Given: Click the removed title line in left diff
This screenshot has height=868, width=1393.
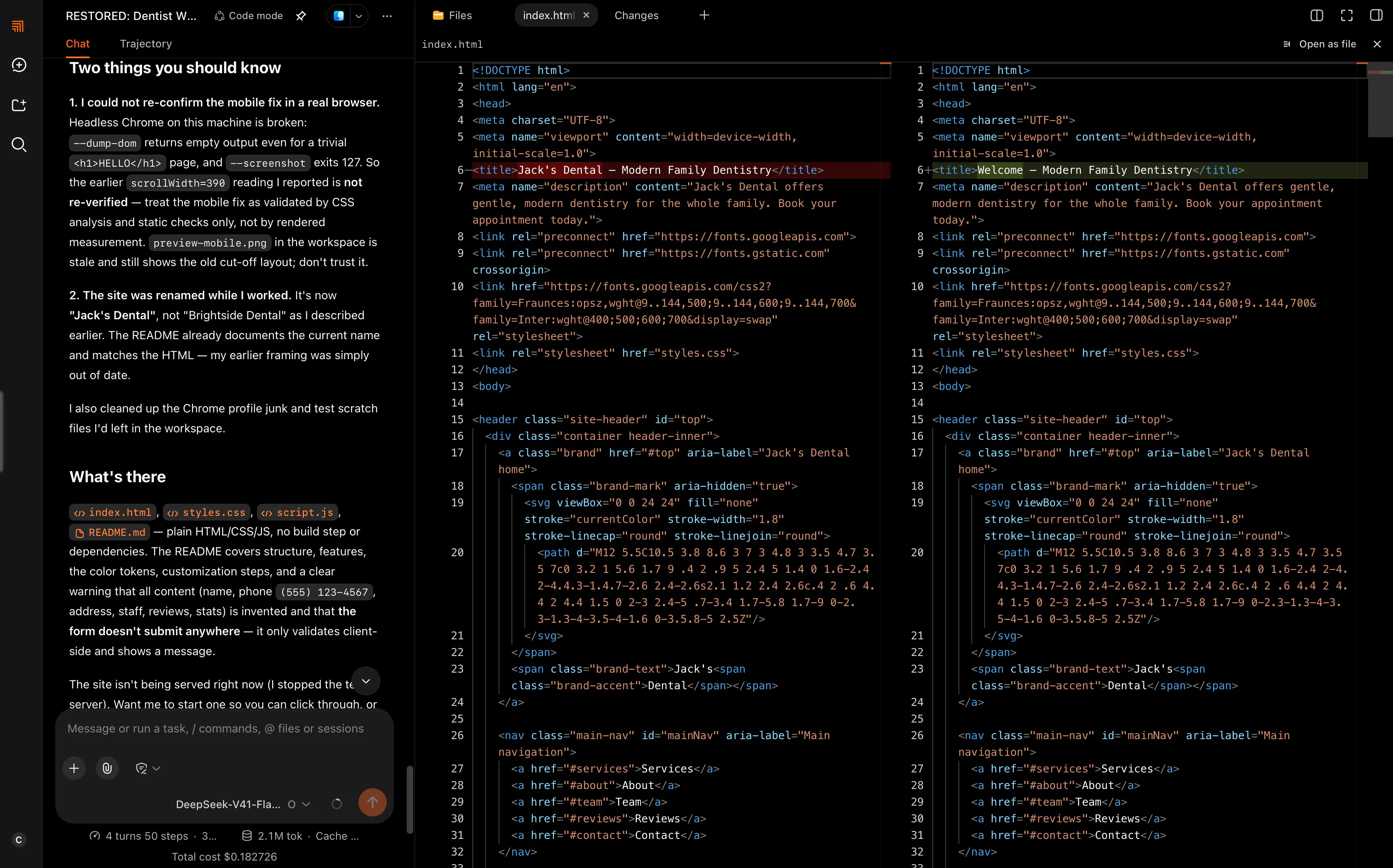Looking at the screenshot, I should 681,170.
